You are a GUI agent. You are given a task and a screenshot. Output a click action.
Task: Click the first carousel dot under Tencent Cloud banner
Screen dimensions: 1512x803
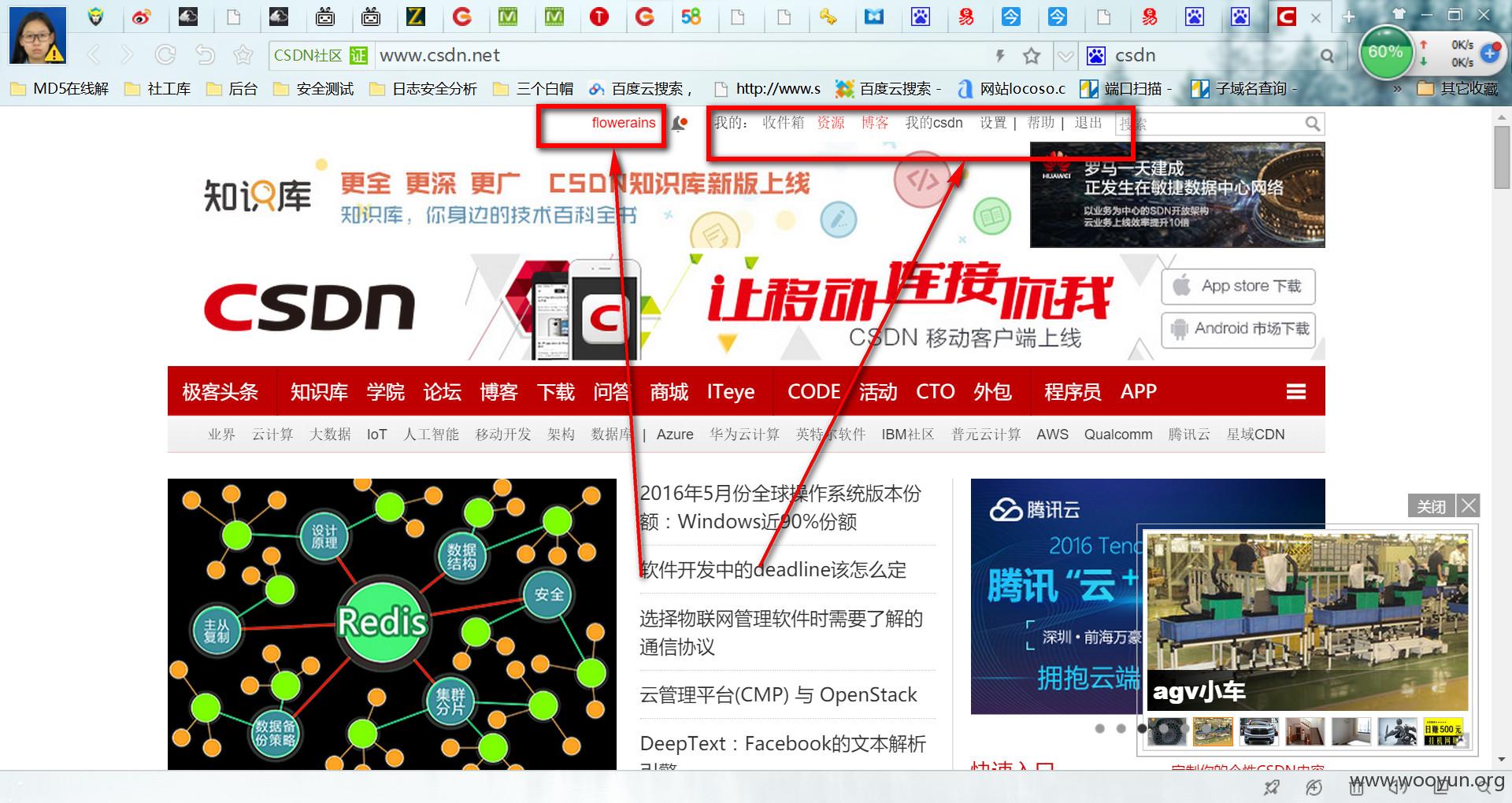[1100, 729]
